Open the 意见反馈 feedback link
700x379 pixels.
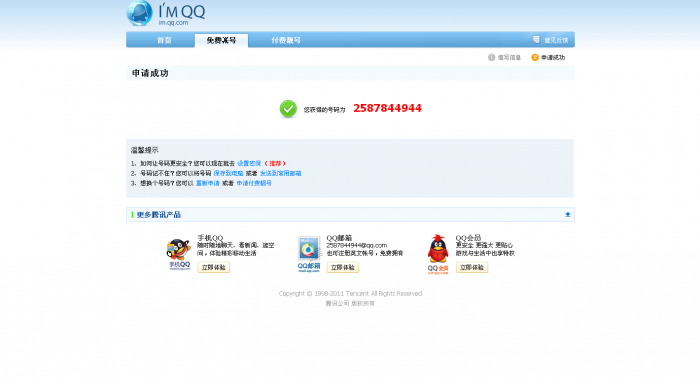tap(556, 40)
